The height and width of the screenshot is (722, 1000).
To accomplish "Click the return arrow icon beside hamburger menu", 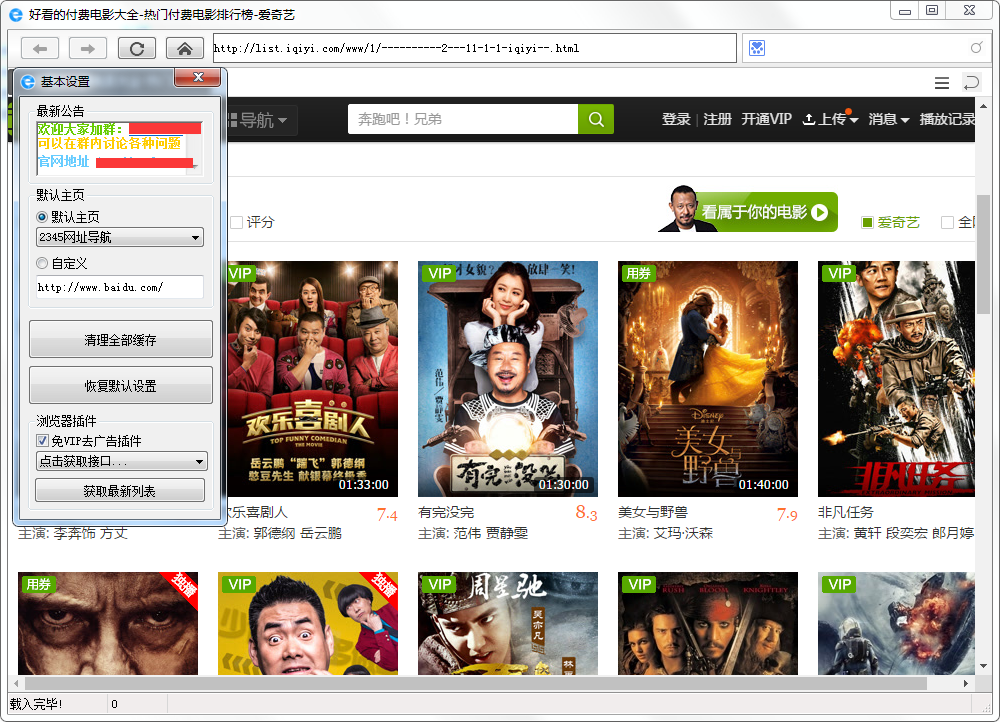I will click(x=971, y=83).
